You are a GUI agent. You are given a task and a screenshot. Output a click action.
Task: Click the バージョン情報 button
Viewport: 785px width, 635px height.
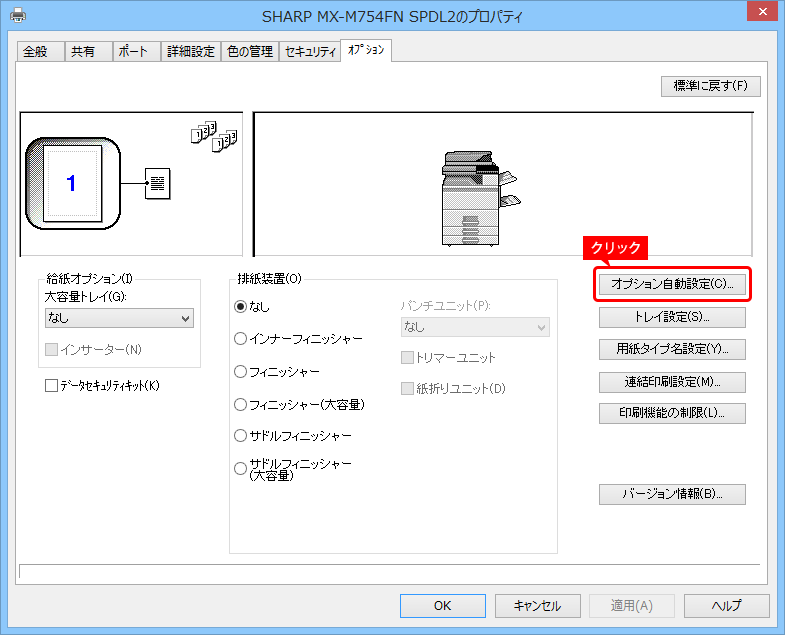click(671, 494)
